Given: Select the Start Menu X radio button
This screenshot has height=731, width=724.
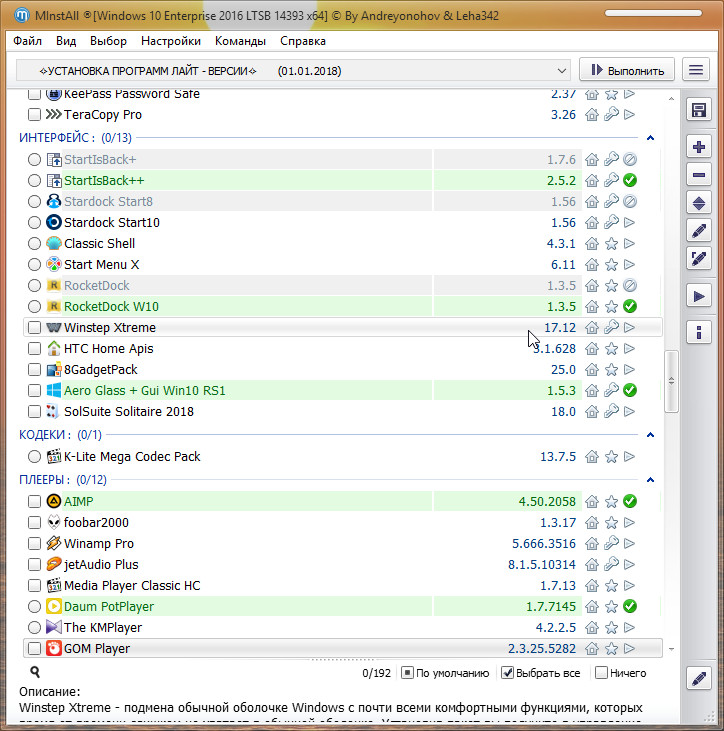Looking at the screenshot, I should click(x=34, y=264).
